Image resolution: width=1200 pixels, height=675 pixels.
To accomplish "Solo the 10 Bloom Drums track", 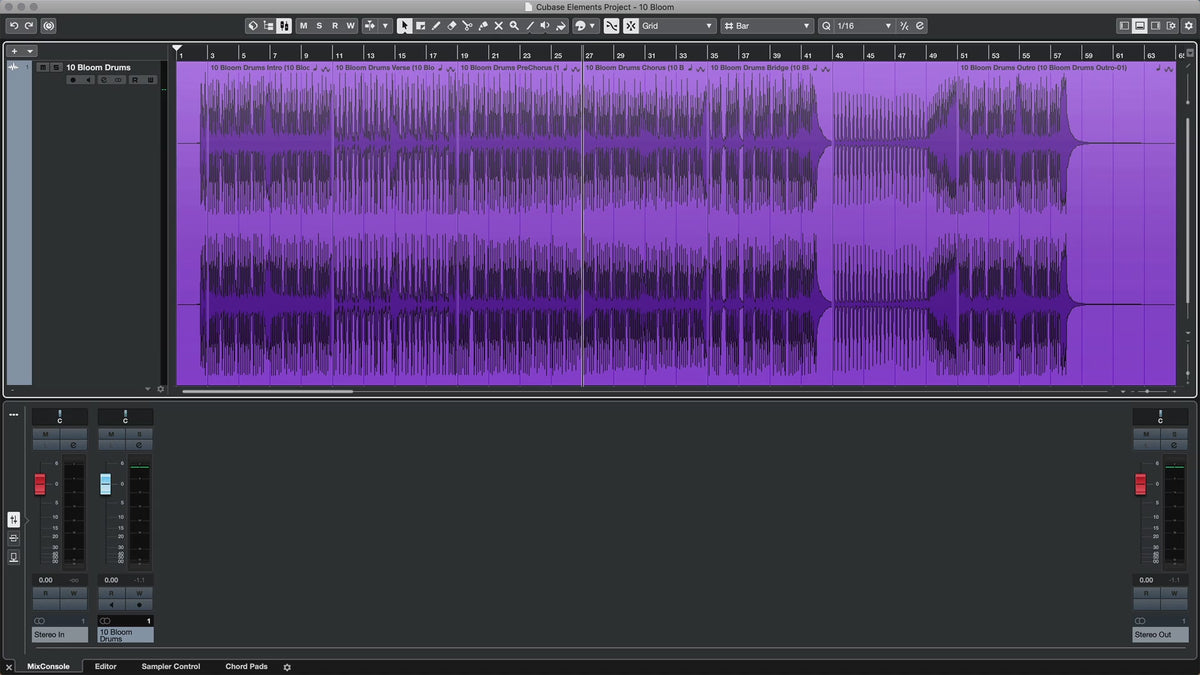I will click(x=56, y=68).
